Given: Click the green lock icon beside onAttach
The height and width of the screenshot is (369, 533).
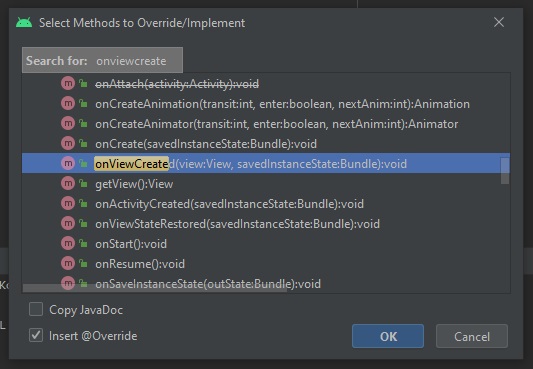Looking at the screenshot, I should 83,83.
